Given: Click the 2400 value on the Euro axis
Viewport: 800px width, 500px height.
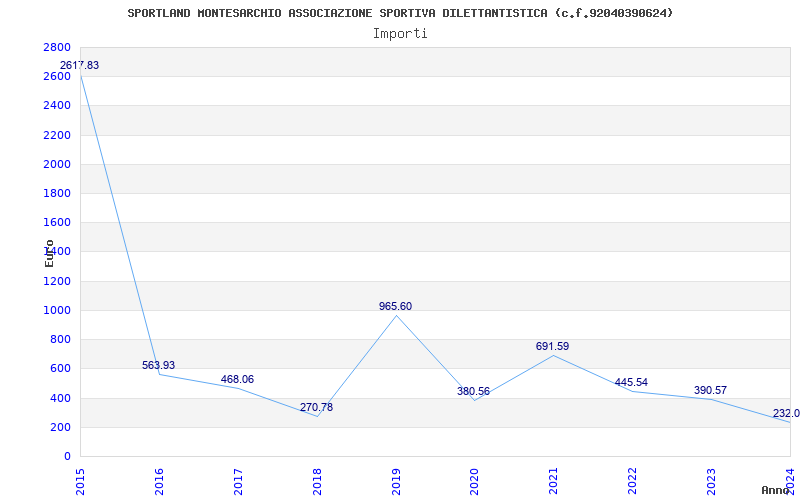Looking at the screenshot, I should 57,106.
